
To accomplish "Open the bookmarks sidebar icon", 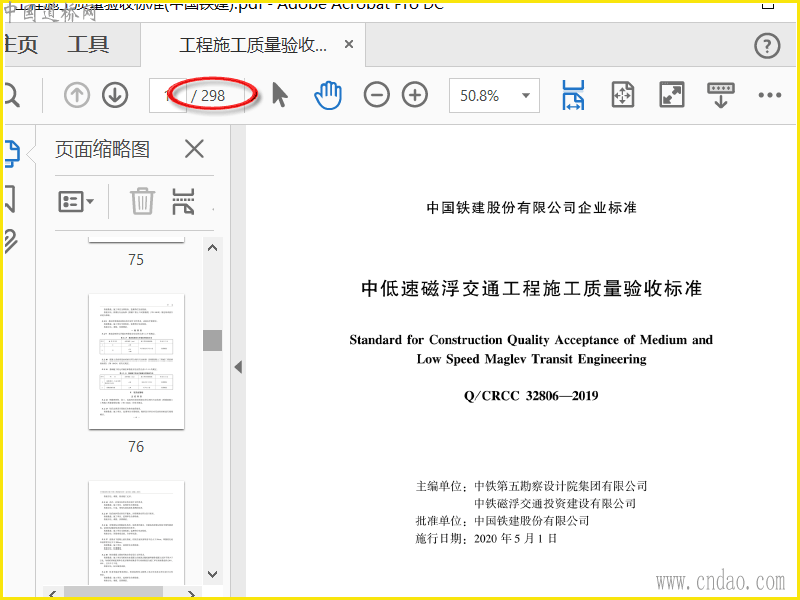I will click(x=10, y=199).
